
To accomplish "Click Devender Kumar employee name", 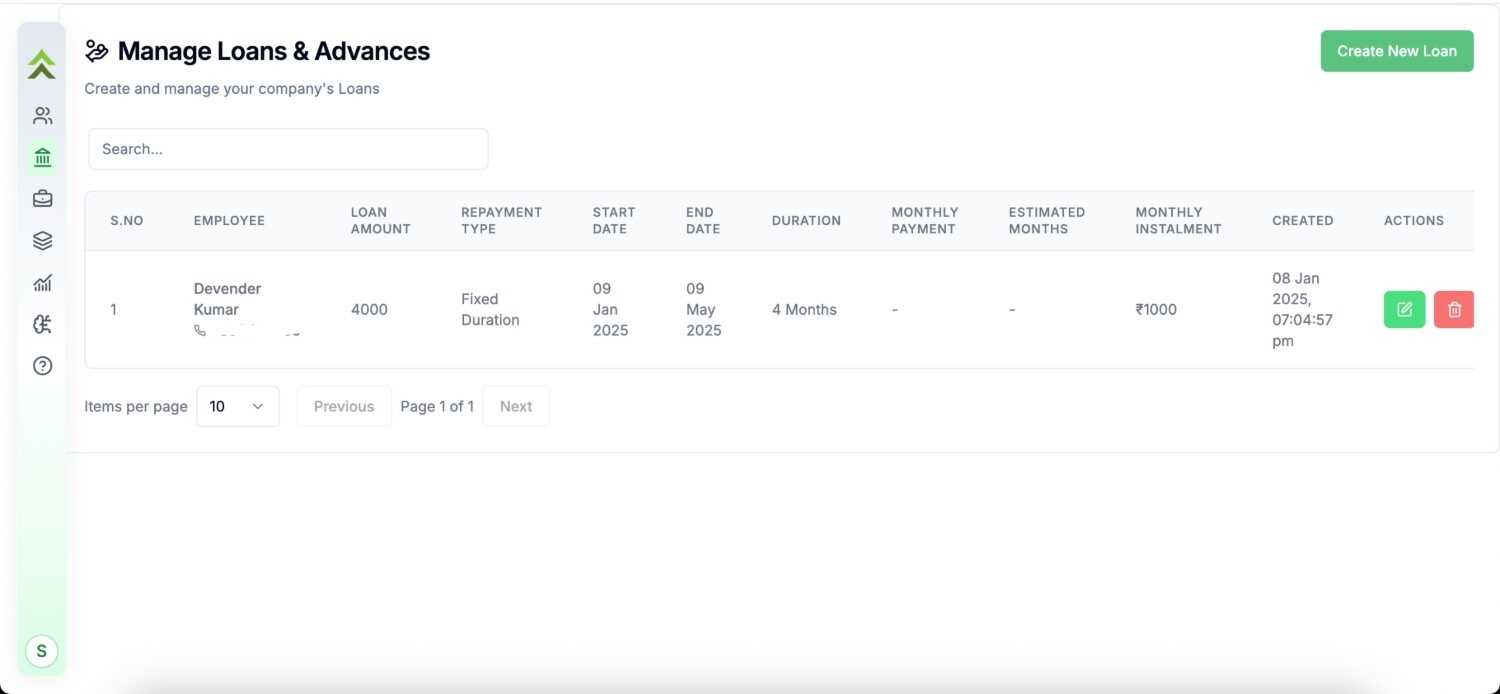I will pos(227,299).
